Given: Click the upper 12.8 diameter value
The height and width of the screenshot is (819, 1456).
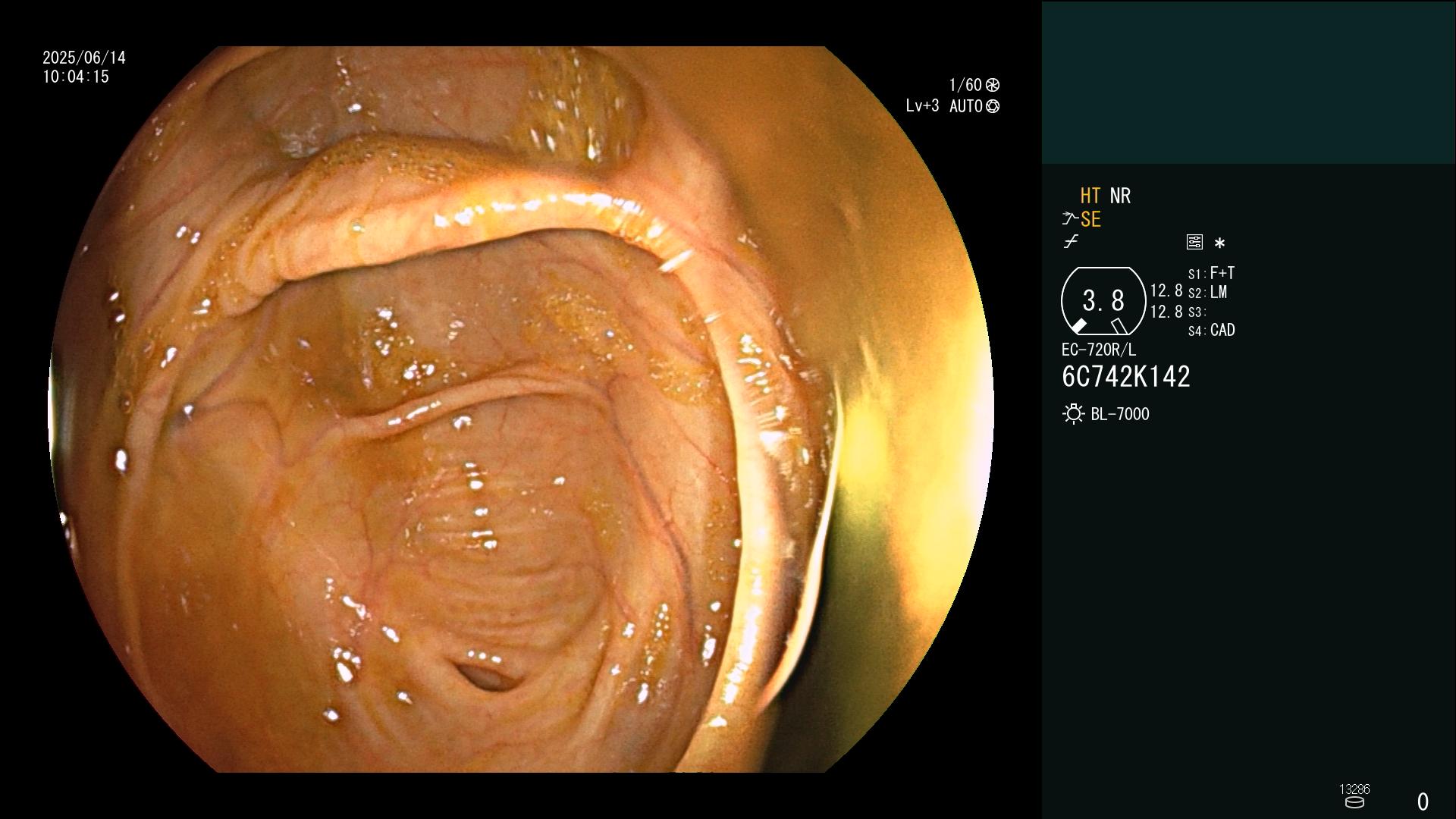Looking at the screenshot, I should [1166, 290].
